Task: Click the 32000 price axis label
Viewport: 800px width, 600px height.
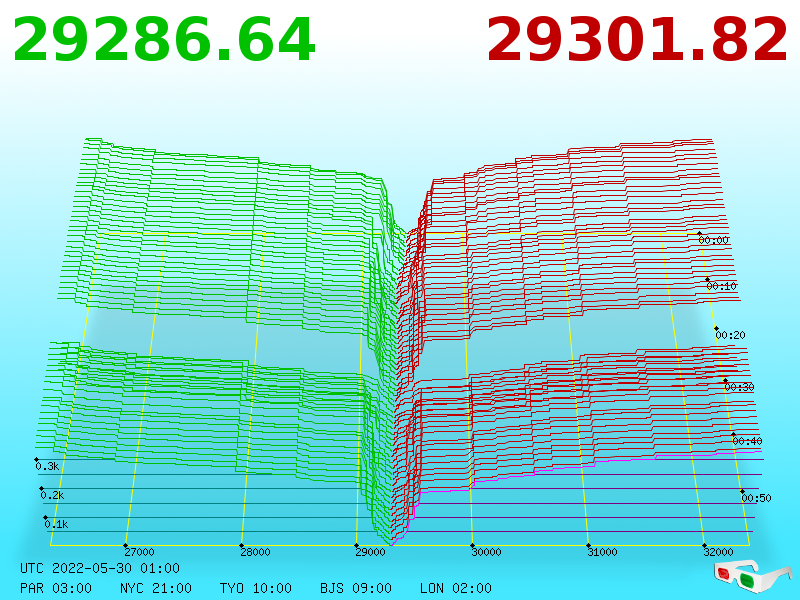Action: pyautogui.click(x=718, y=552)
